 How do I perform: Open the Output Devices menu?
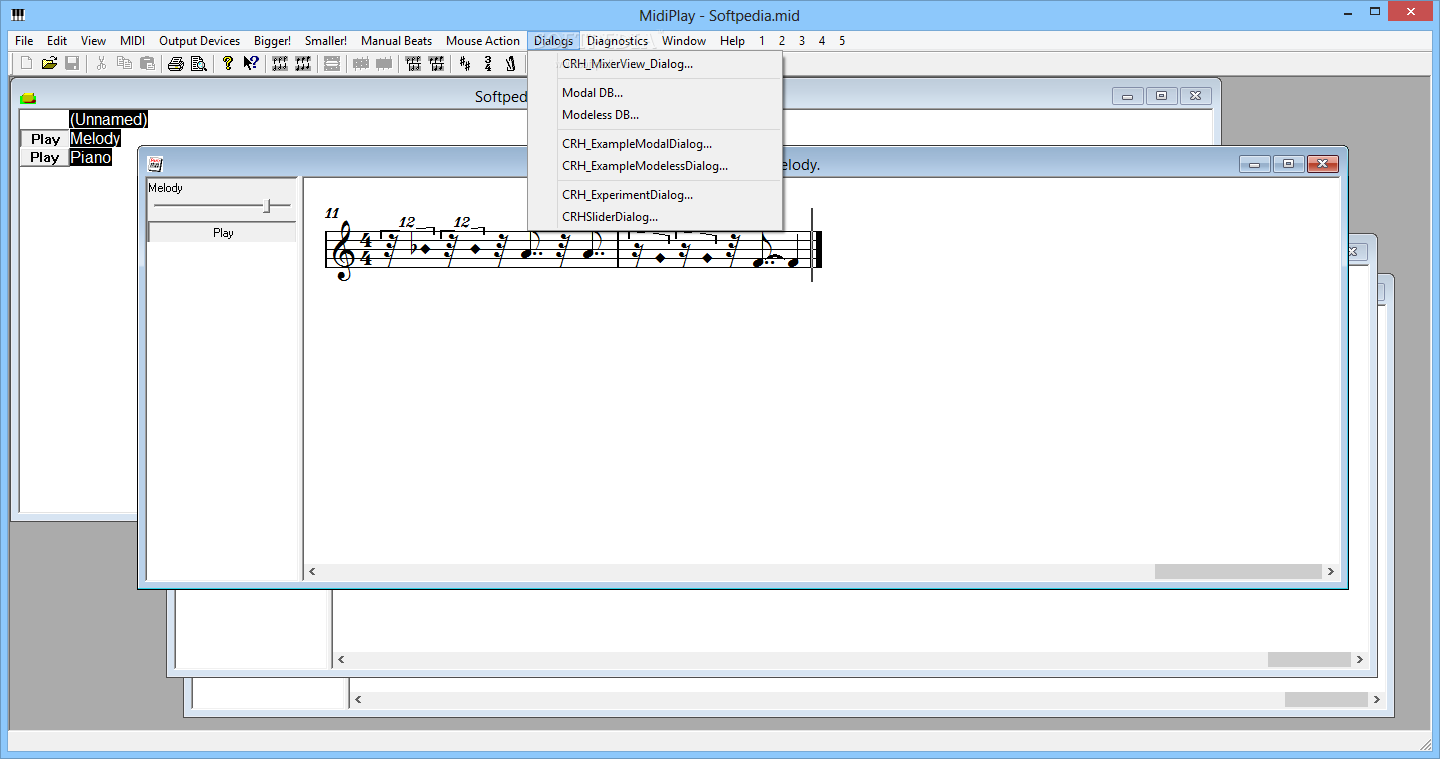(200, 41)
